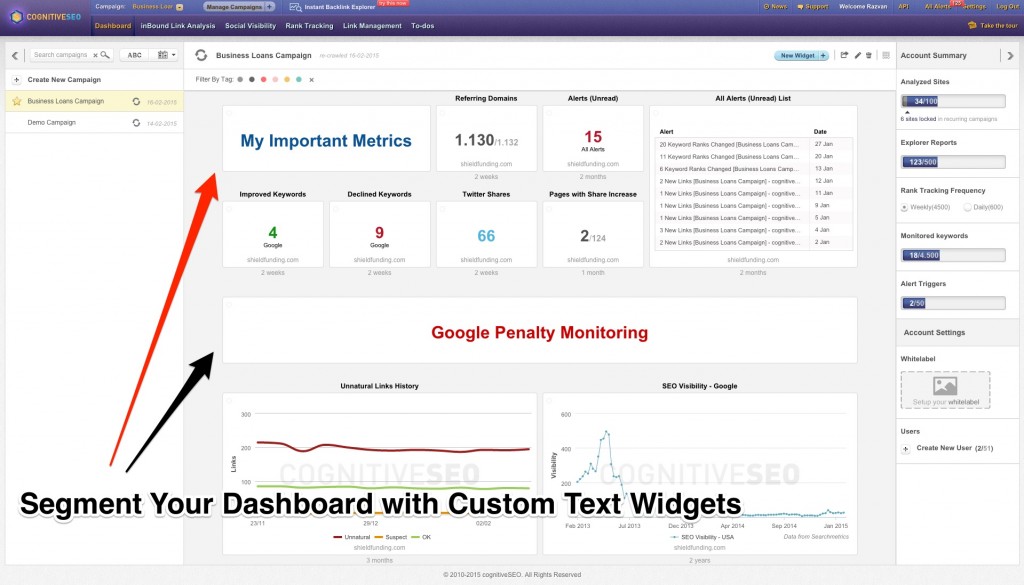Open the campaign selector dropdown
The width and height of the screenshot is (1024, 585).
pos(178,7)
